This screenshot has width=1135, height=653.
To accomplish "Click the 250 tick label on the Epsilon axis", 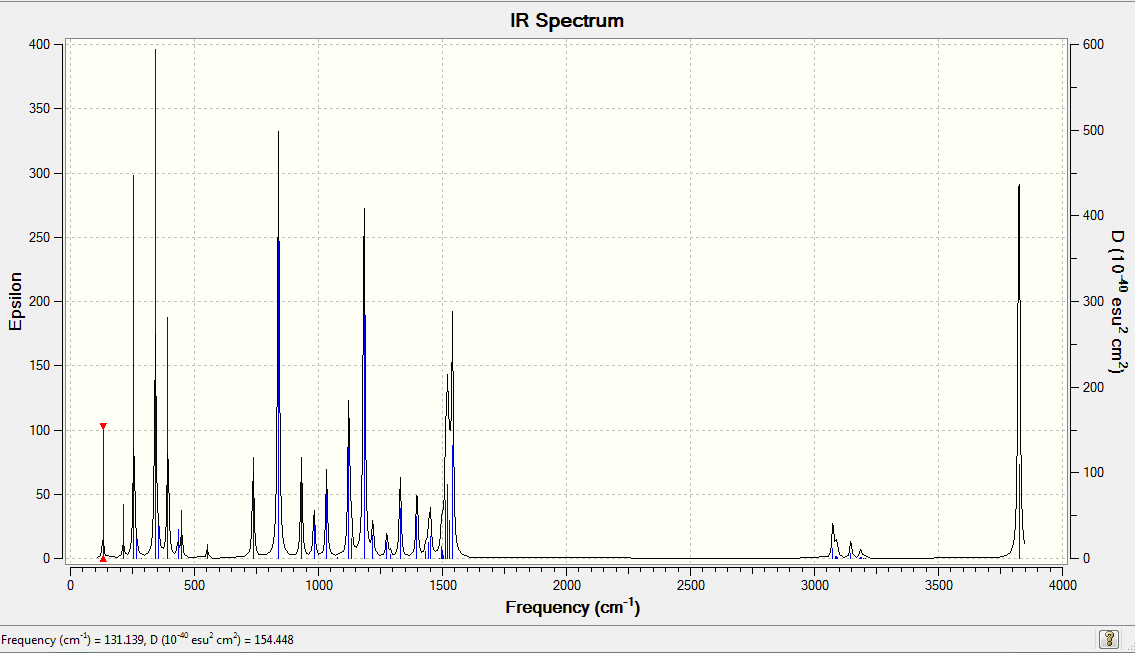I will point(40,237).
